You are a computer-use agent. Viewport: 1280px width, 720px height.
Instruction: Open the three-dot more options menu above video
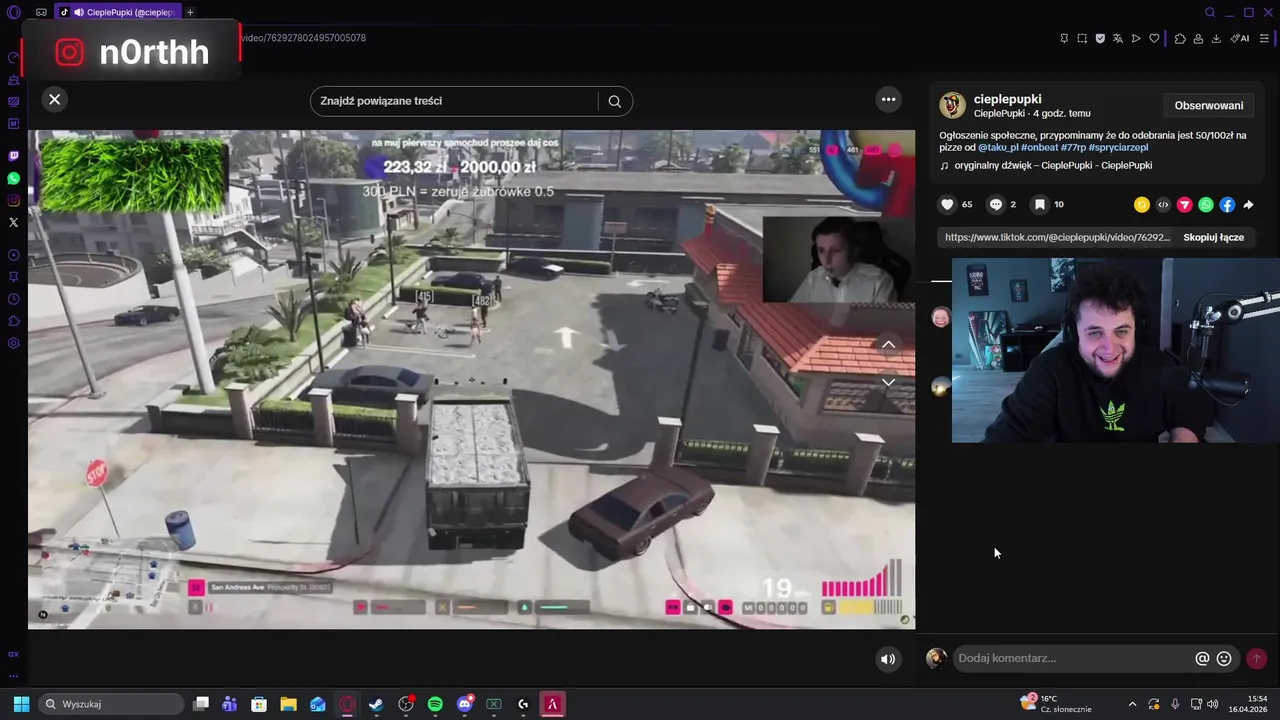click(888, 99)
